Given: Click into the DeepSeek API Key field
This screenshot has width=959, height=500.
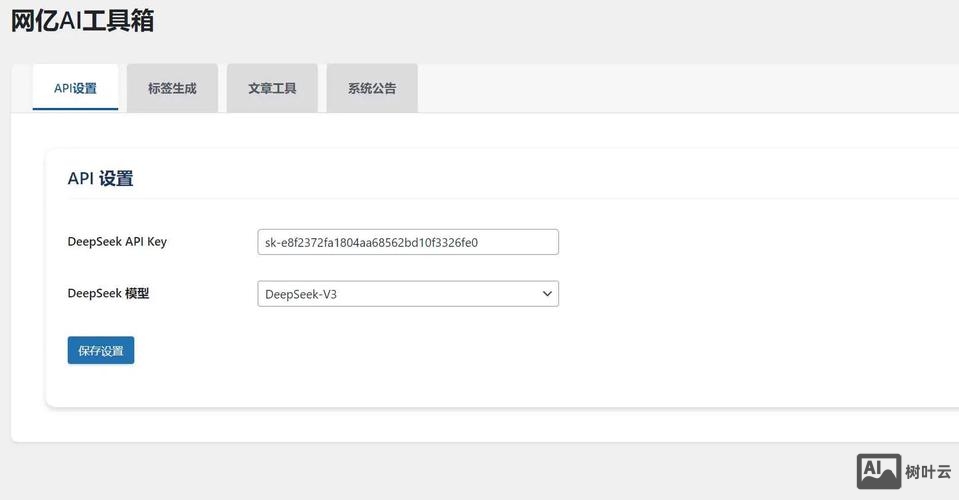Looking at the screenshot, I should point(408,242).
